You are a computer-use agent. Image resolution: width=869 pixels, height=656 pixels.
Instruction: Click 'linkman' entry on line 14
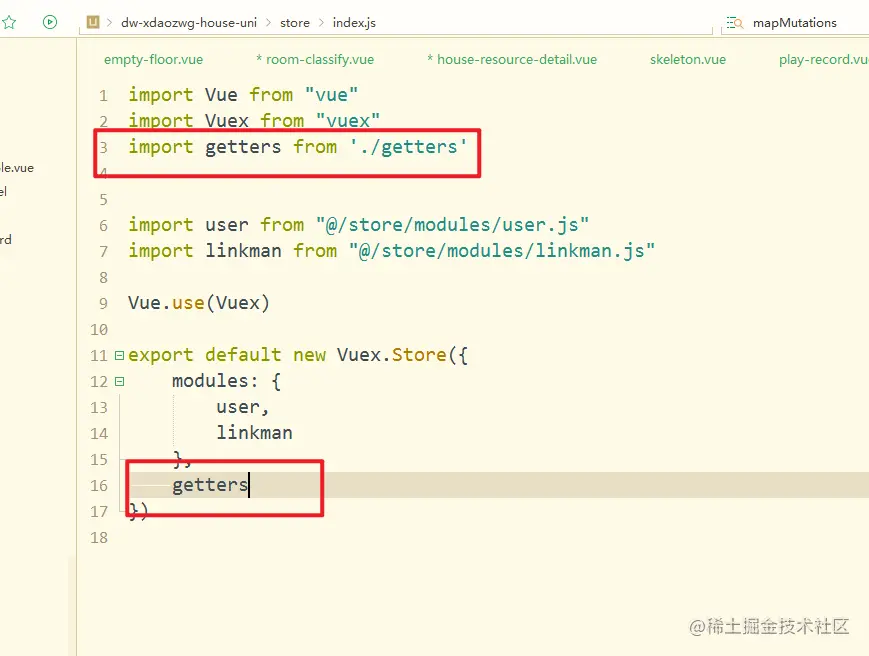(254, 433)
